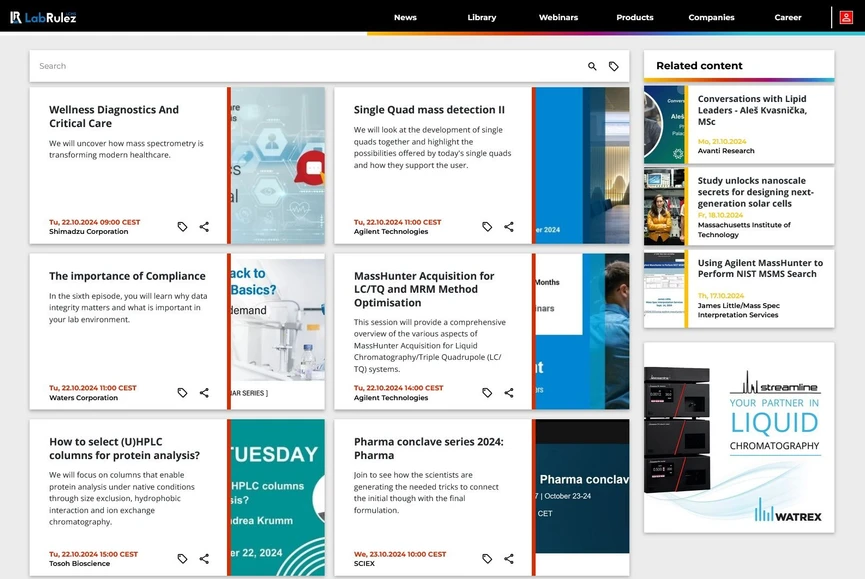Open the Watrex Streamline advertisement banner

pyautogui.click(x=738, y=437)
